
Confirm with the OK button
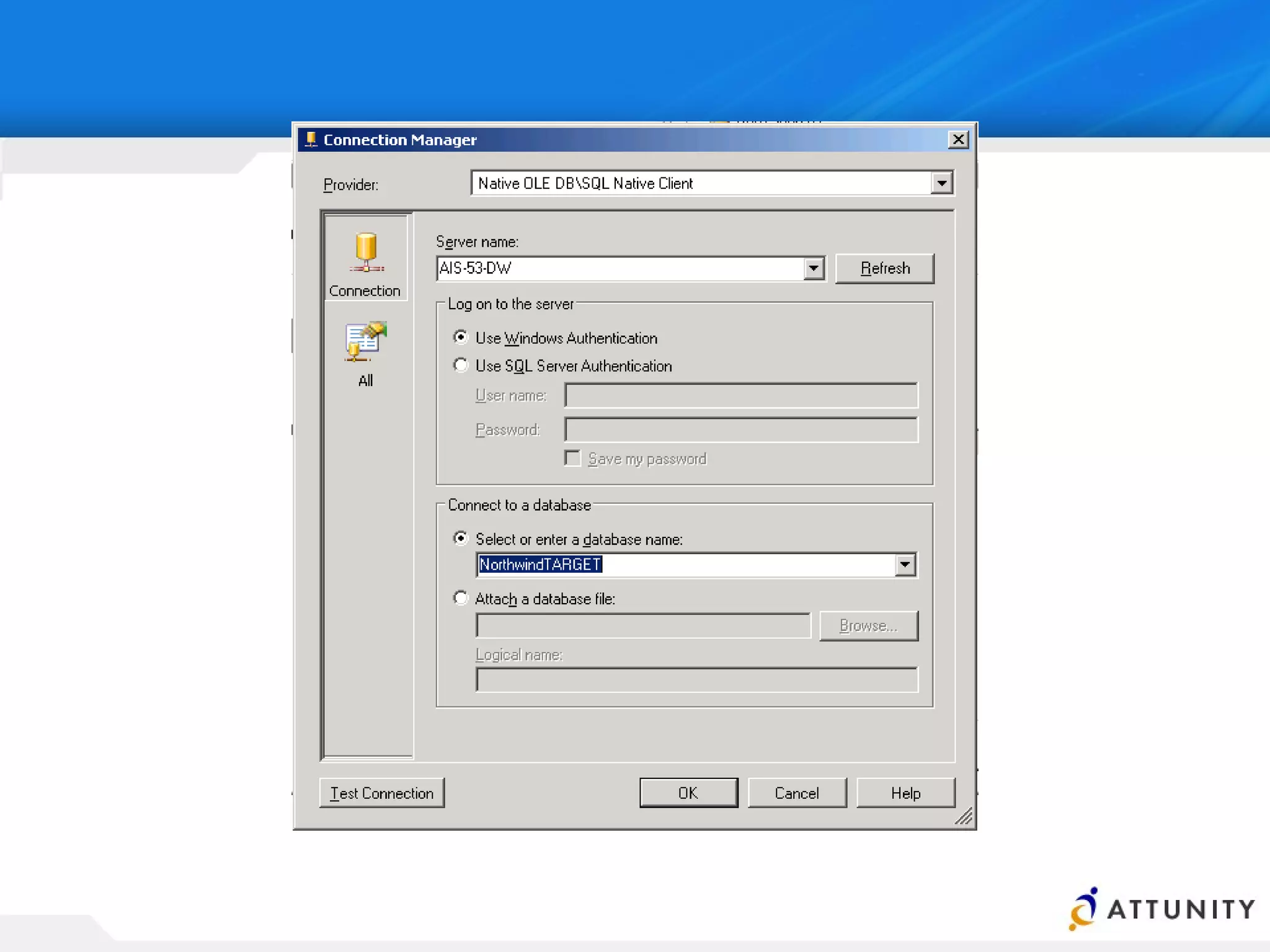tap(688, 793)
